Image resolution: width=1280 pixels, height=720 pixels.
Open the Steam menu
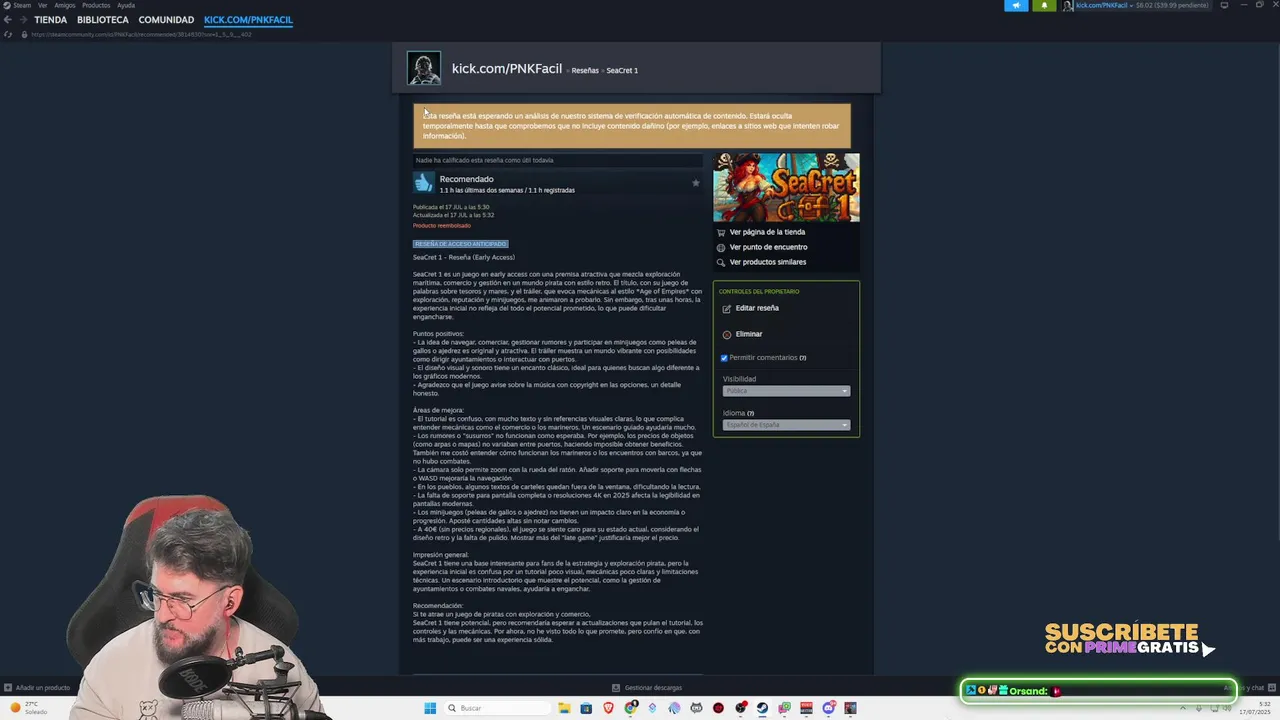click(x=21, y=5)
